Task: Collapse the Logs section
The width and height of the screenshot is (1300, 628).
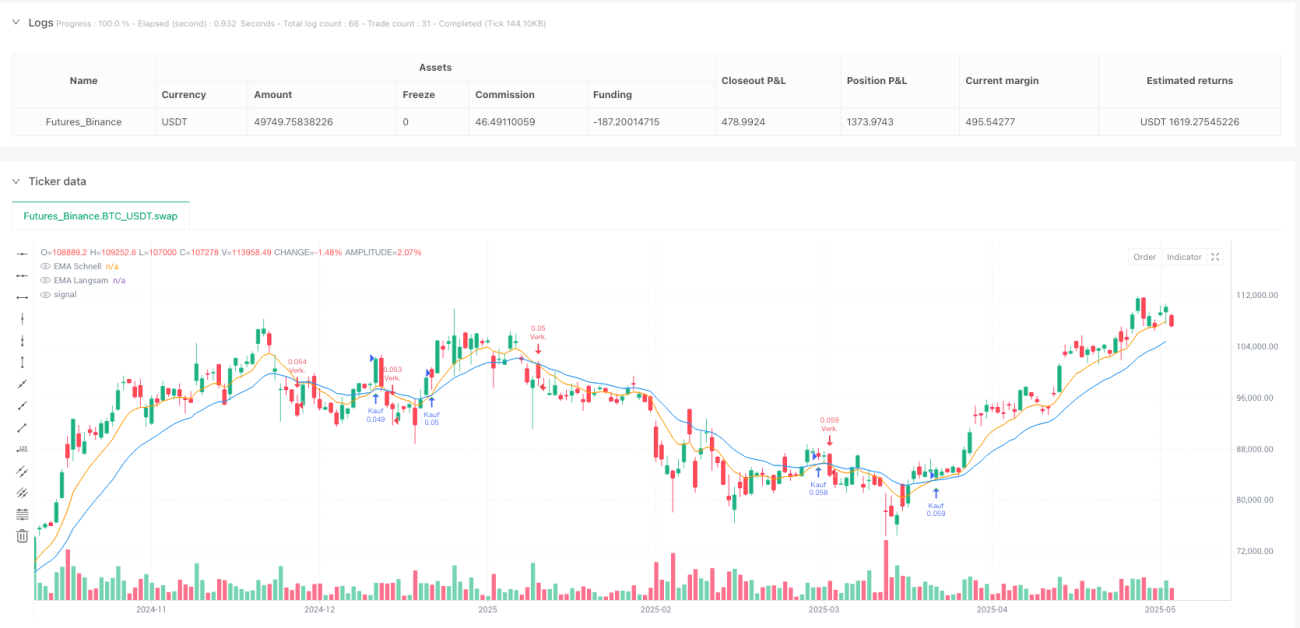Action: pos(17,22)
